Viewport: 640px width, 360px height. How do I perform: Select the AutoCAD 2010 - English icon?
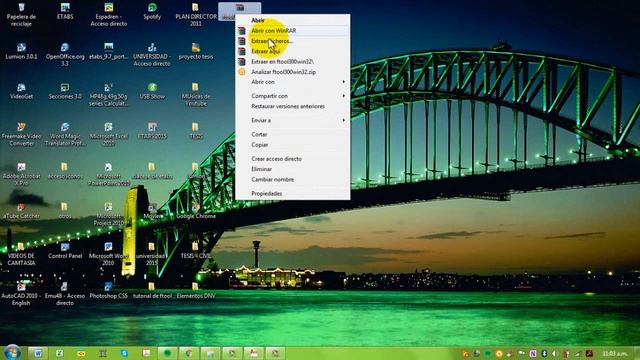tap(21, 294)
